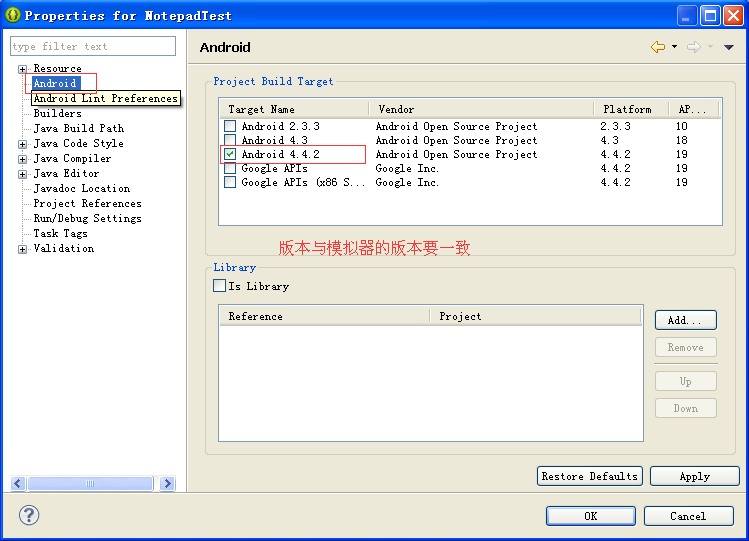This screenshot has width=749, height=541.
Task: Click the Reference column header
Action: [325, 316]
